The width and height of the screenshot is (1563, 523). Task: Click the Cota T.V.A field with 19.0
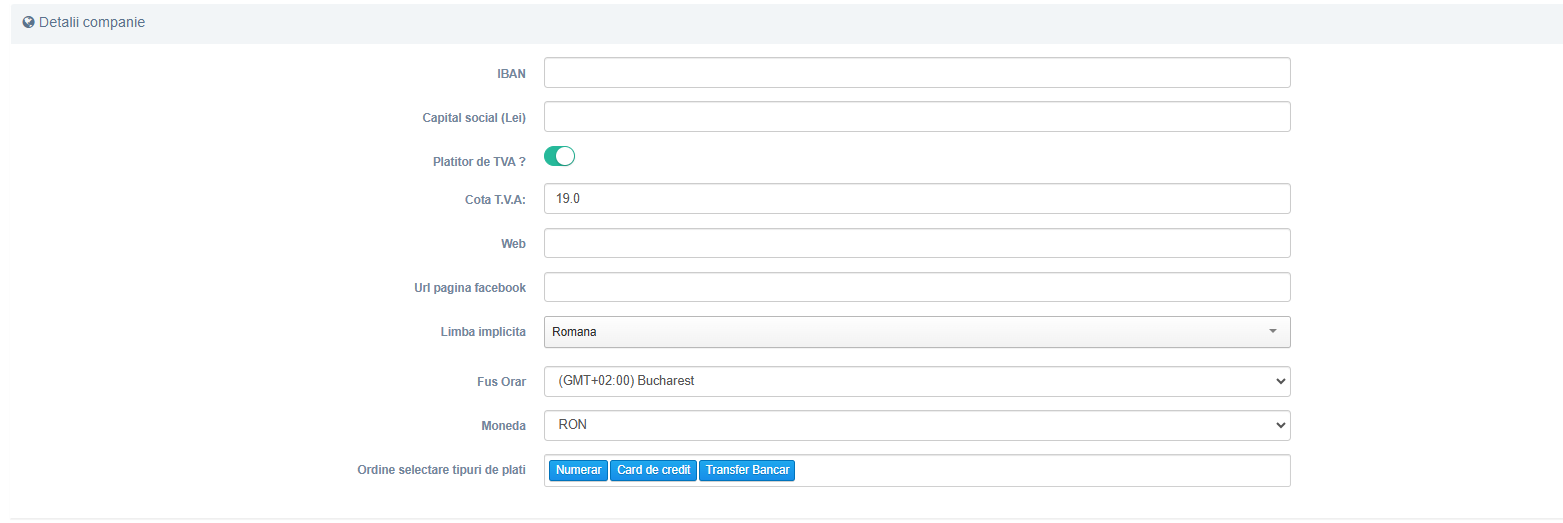tap(917, 198)
